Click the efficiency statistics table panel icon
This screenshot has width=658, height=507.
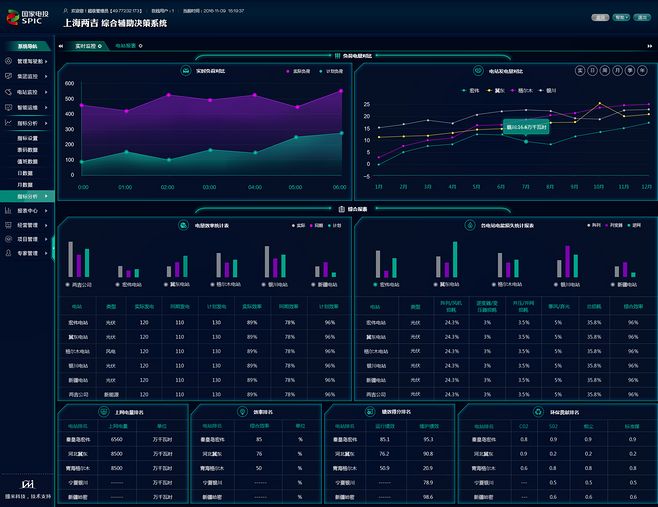[x=183, y=225]
